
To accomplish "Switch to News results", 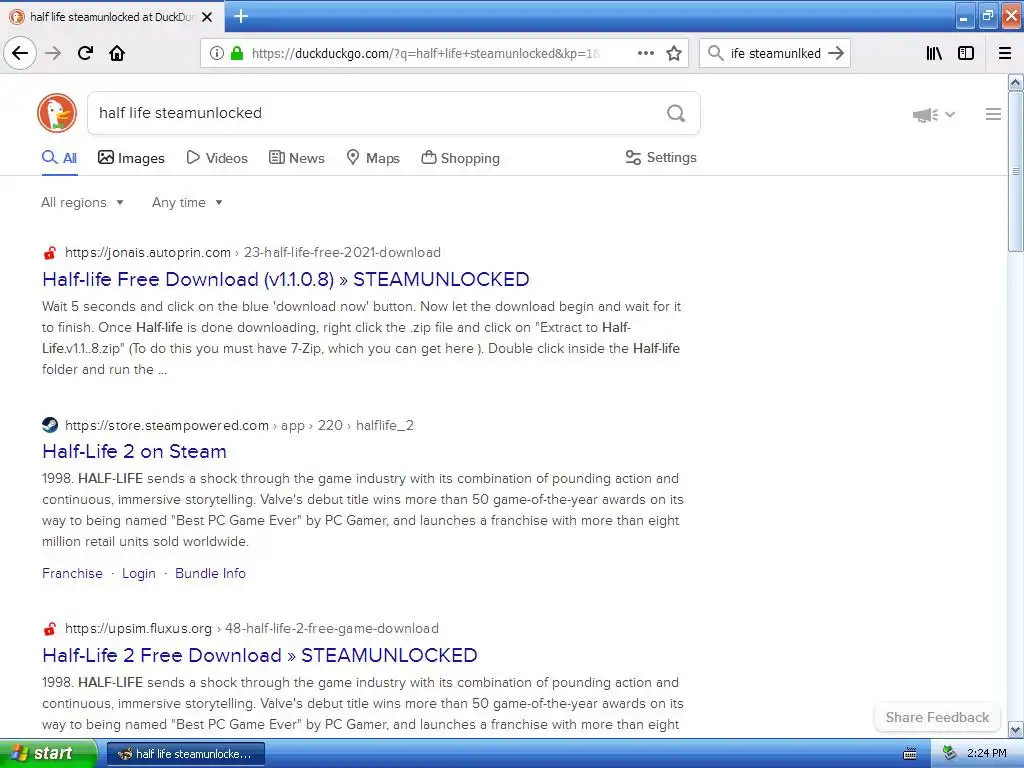I will coord(296,158).
